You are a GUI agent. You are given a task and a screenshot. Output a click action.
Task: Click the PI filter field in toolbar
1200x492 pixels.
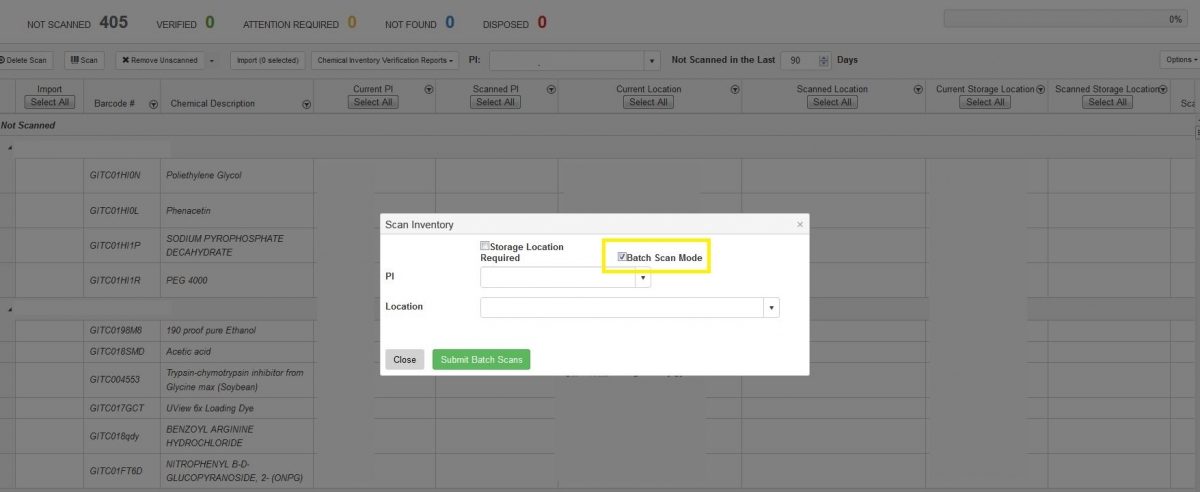(567, 61)
